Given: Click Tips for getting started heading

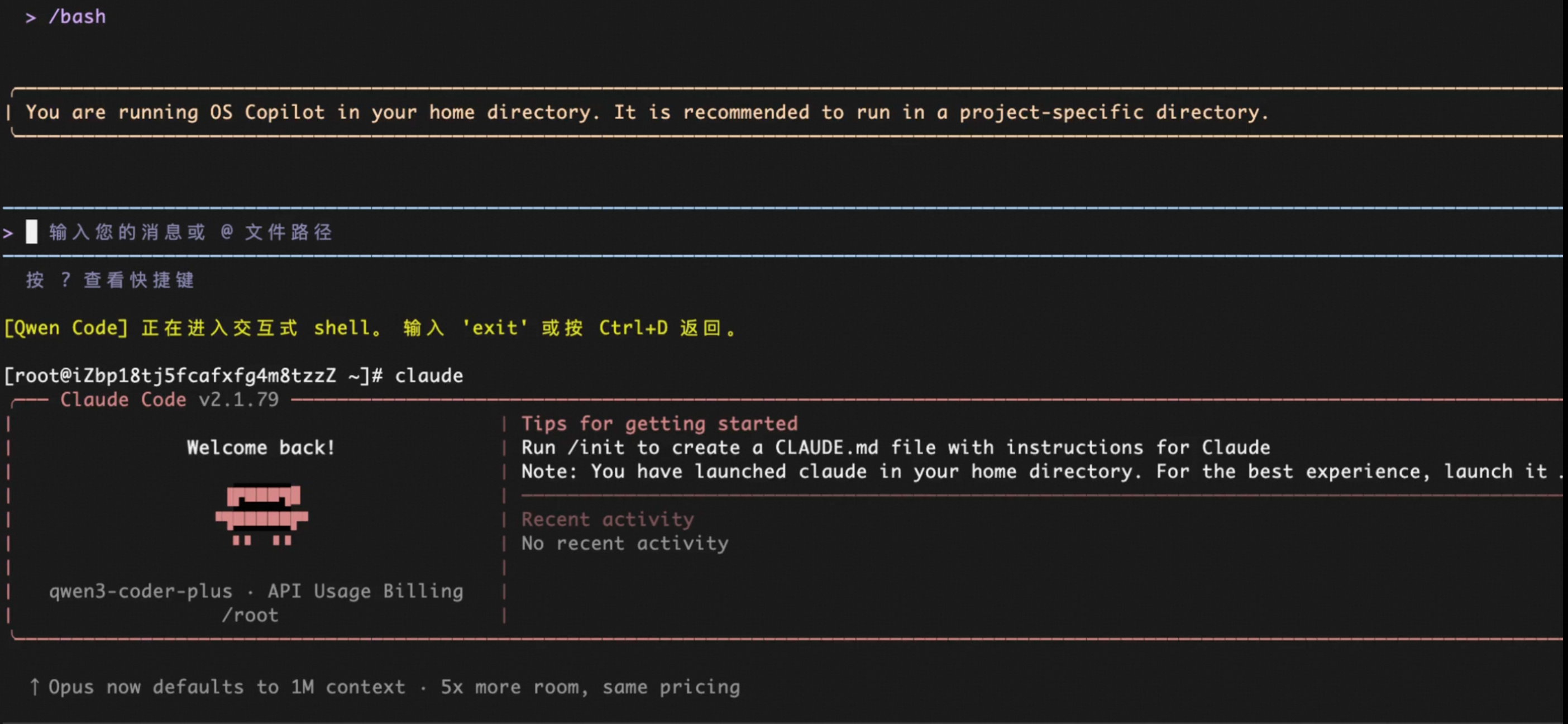Looking at the screenshot, I should point(659,423).
